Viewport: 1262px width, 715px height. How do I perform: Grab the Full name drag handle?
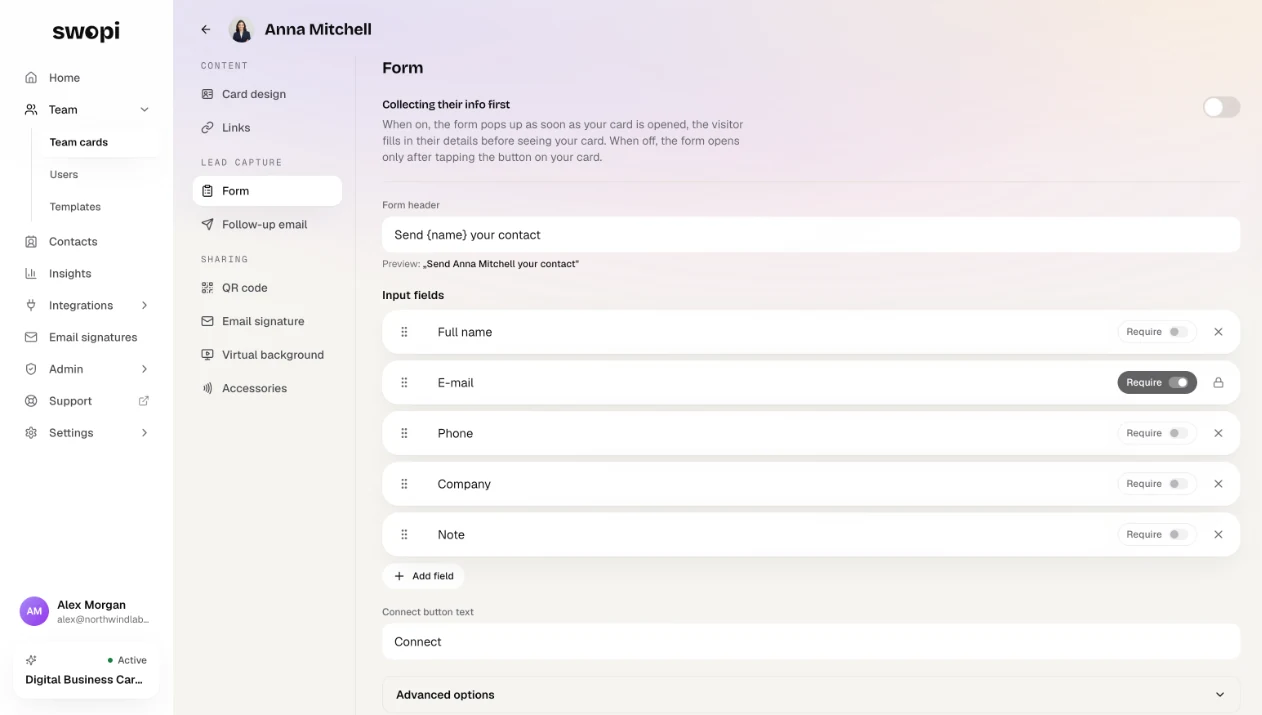(x=405, y=332)
